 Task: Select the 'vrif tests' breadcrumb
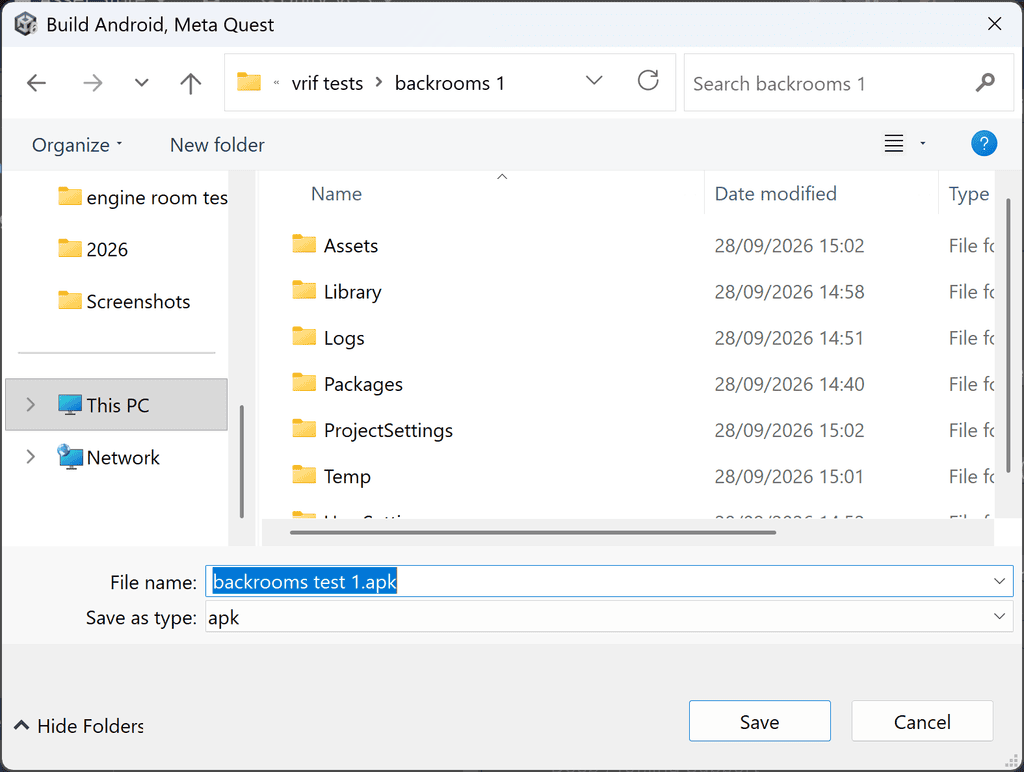[x=327, y=84]
